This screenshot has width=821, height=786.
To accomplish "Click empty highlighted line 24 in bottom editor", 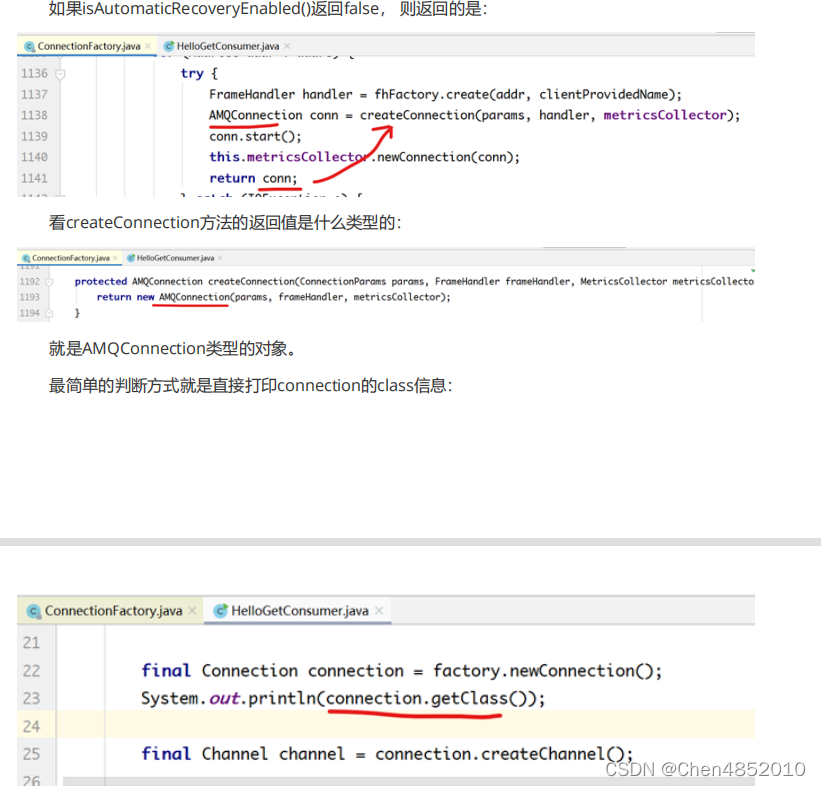I will (x=406, y=725).
